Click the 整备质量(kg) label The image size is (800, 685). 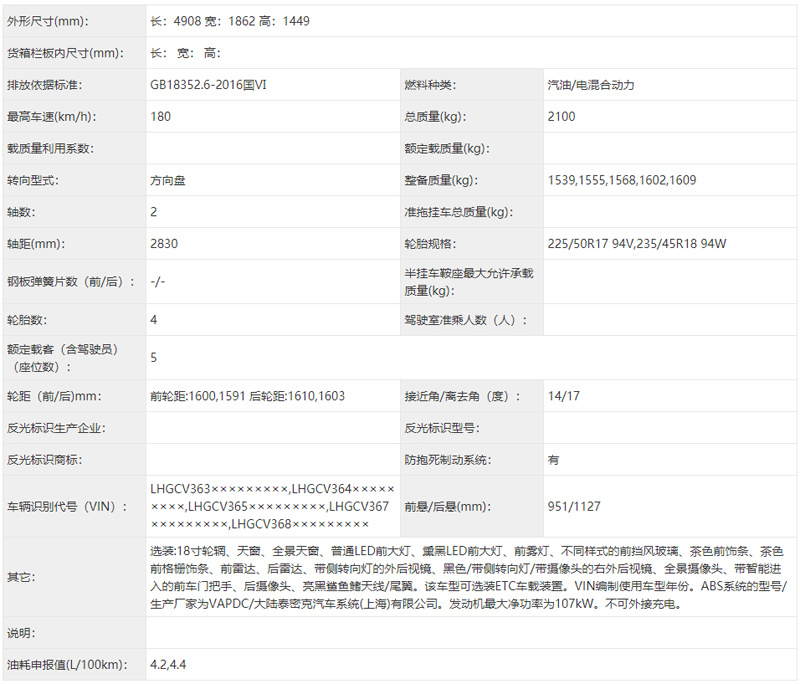click(x=441, y=180)
